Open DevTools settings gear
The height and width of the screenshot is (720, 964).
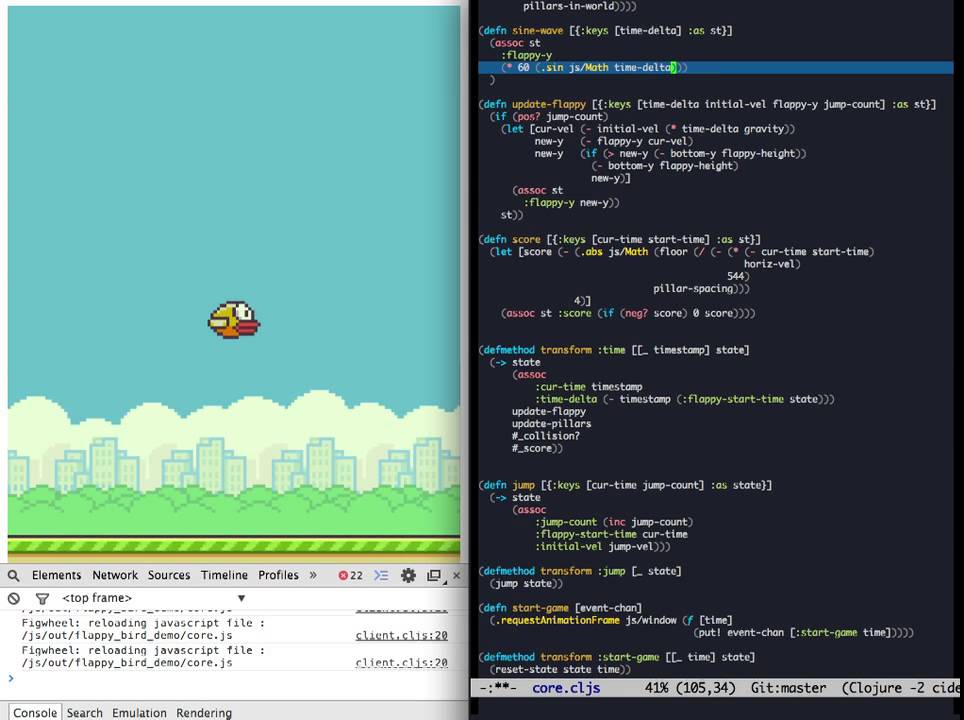click(x=408, y=576)
